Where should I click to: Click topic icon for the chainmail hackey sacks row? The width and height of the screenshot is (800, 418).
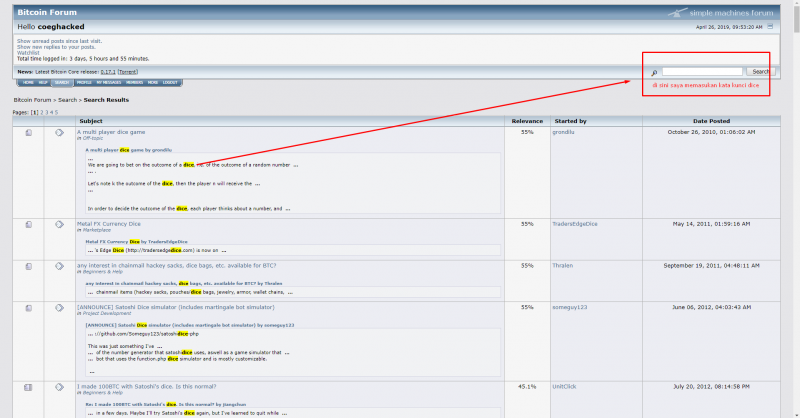click(29, 266)
